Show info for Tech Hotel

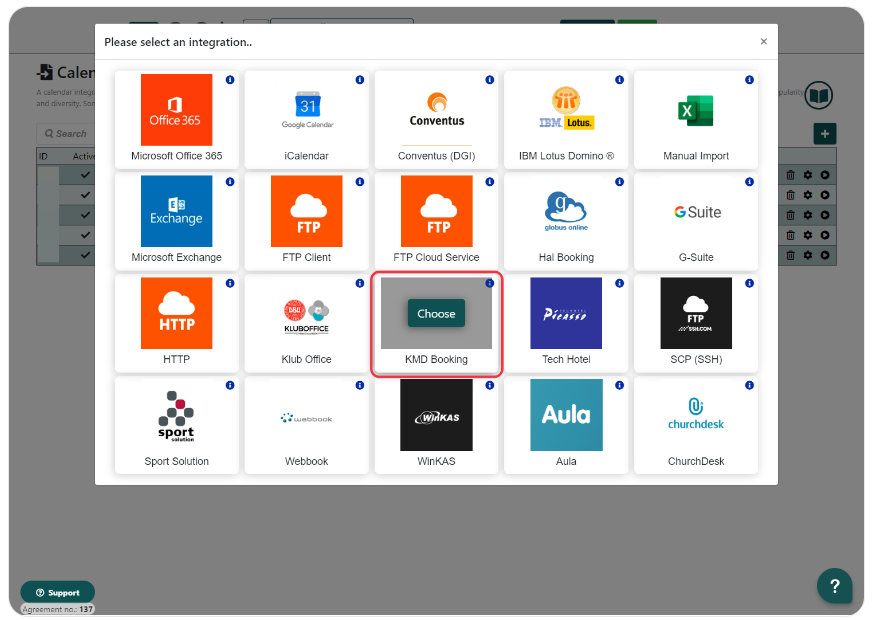(620, 283)
